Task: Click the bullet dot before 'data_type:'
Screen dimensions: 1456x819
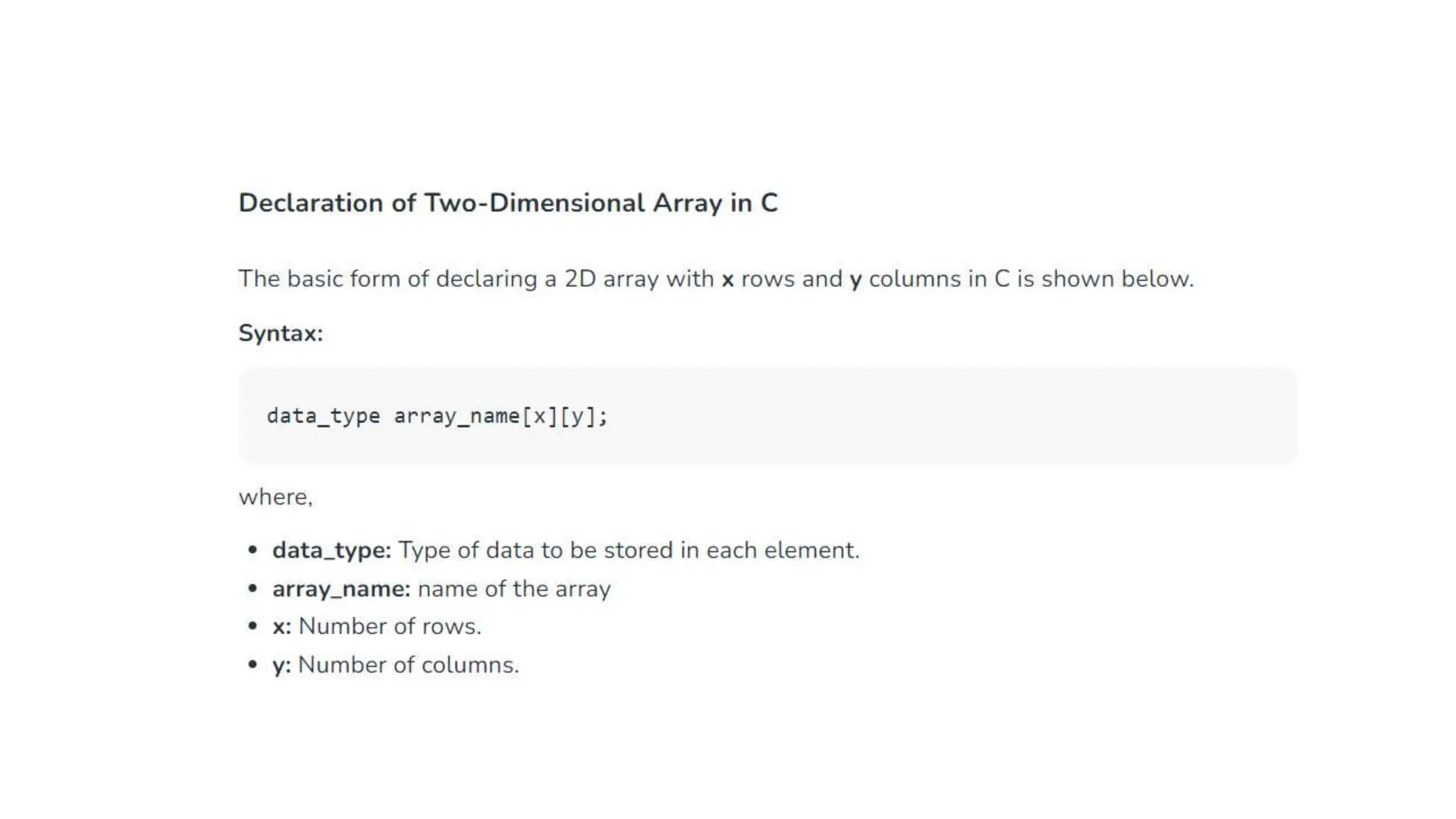Action: click(252, 550)
